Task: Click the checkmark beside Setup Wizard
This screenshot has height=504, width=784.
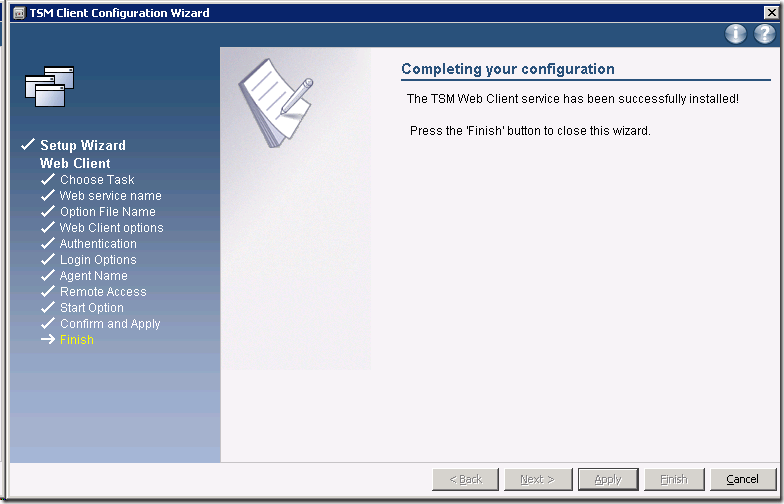Action: (28, 146)
